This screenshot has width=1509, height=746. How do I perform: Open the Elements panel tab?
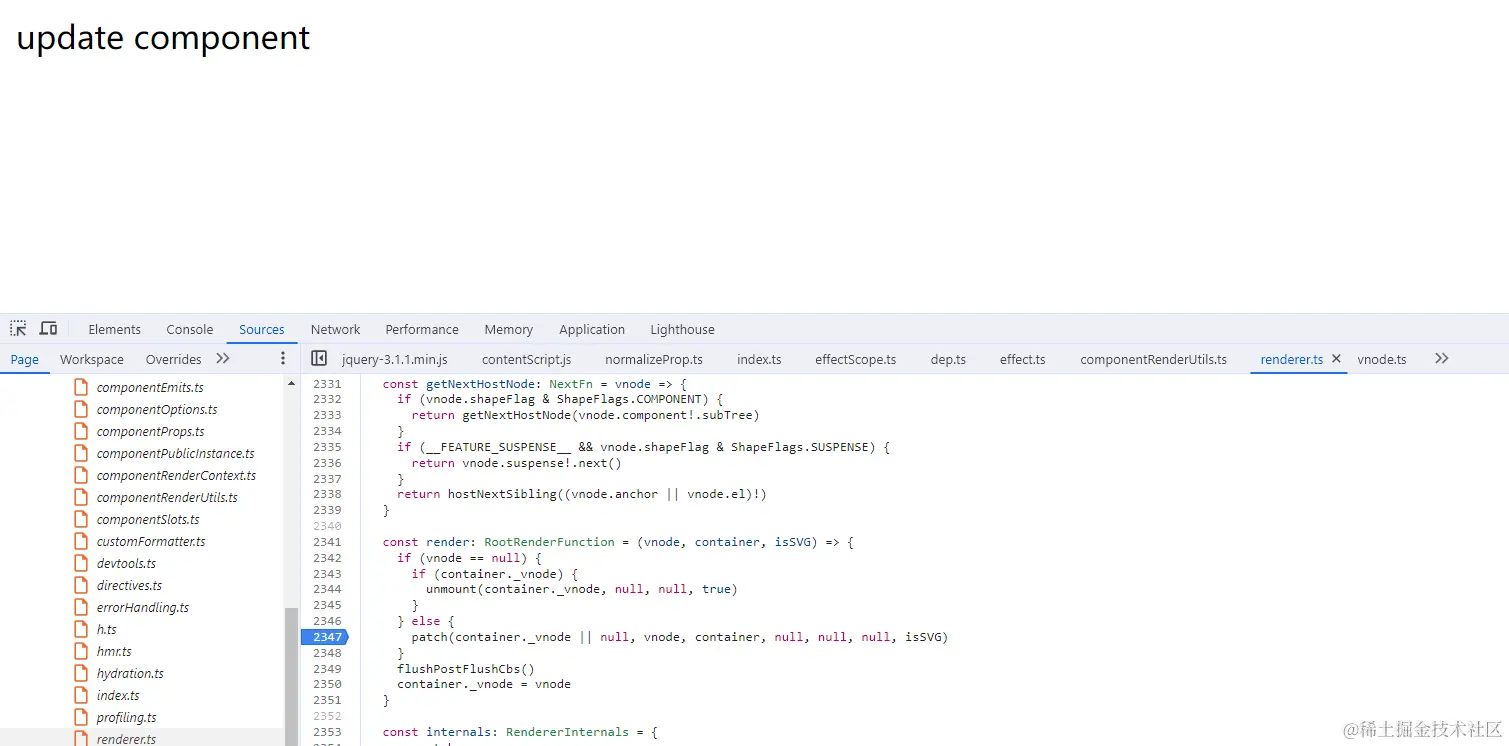[115, 329]
